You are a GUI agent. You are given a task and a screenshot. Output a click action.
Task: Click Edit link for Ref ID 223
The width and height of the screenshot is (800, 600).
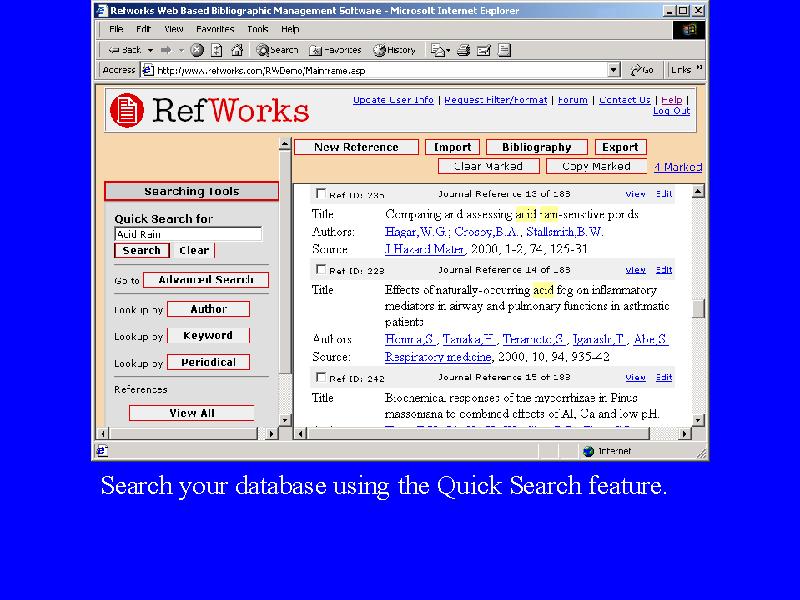click(664, 269)
